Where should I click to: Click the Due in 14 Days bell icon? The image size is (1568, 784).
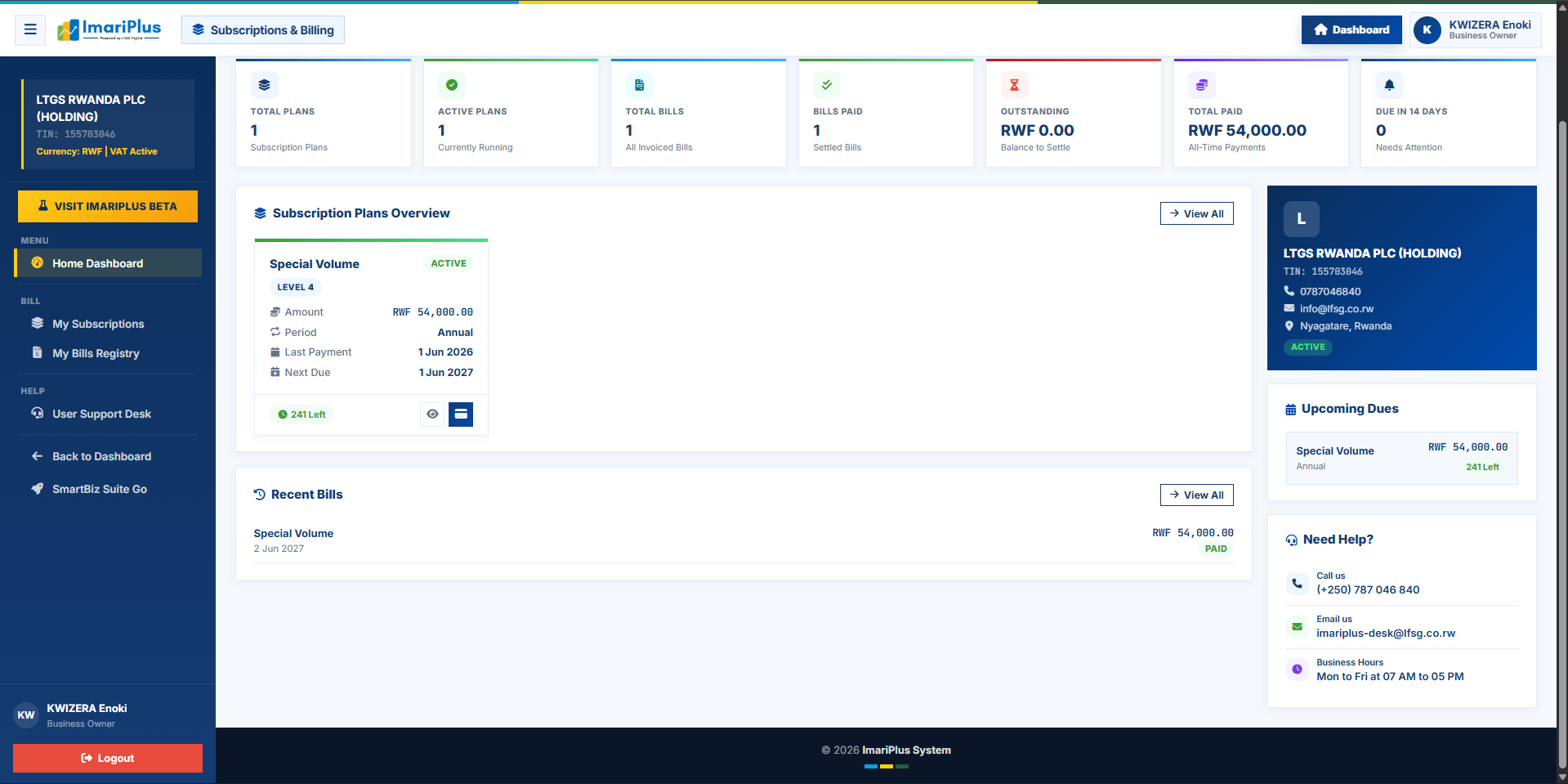(1389, 85)
